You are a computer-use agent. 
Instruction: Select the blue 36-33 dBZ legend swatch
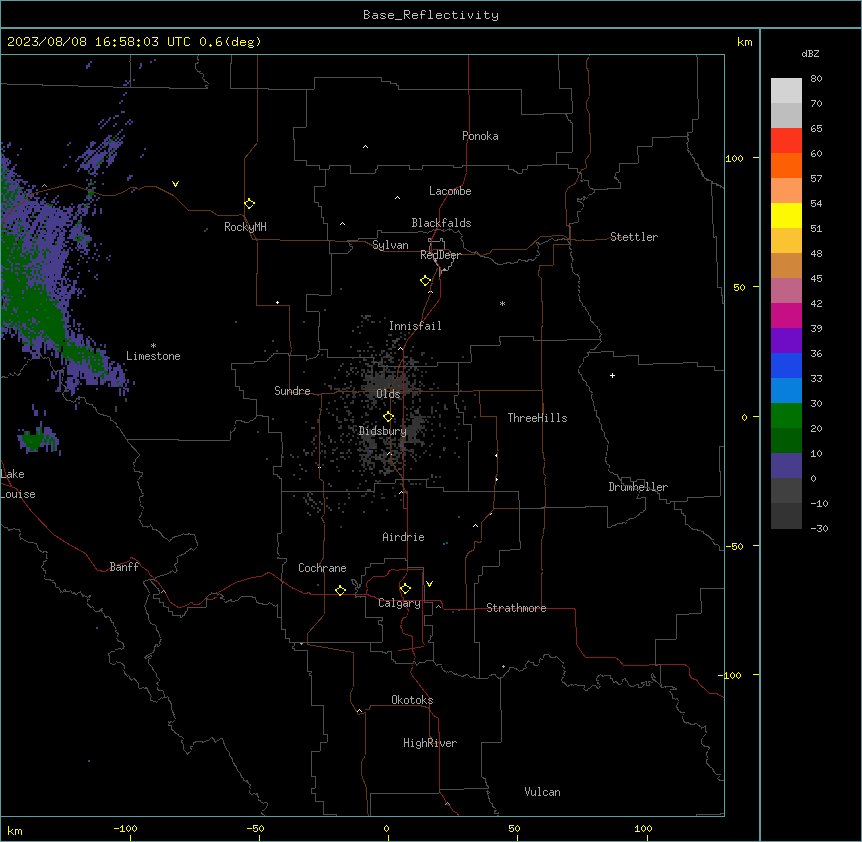786,365
